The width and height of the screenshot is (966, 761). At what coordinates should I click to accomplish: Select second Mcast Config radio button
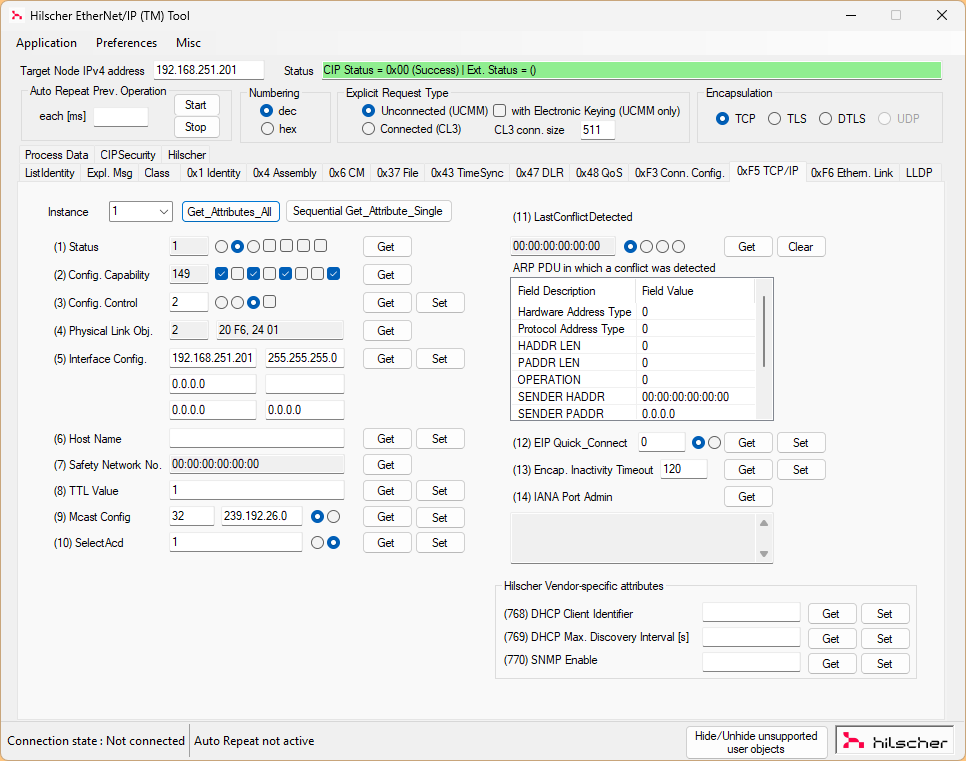[333, 517]
